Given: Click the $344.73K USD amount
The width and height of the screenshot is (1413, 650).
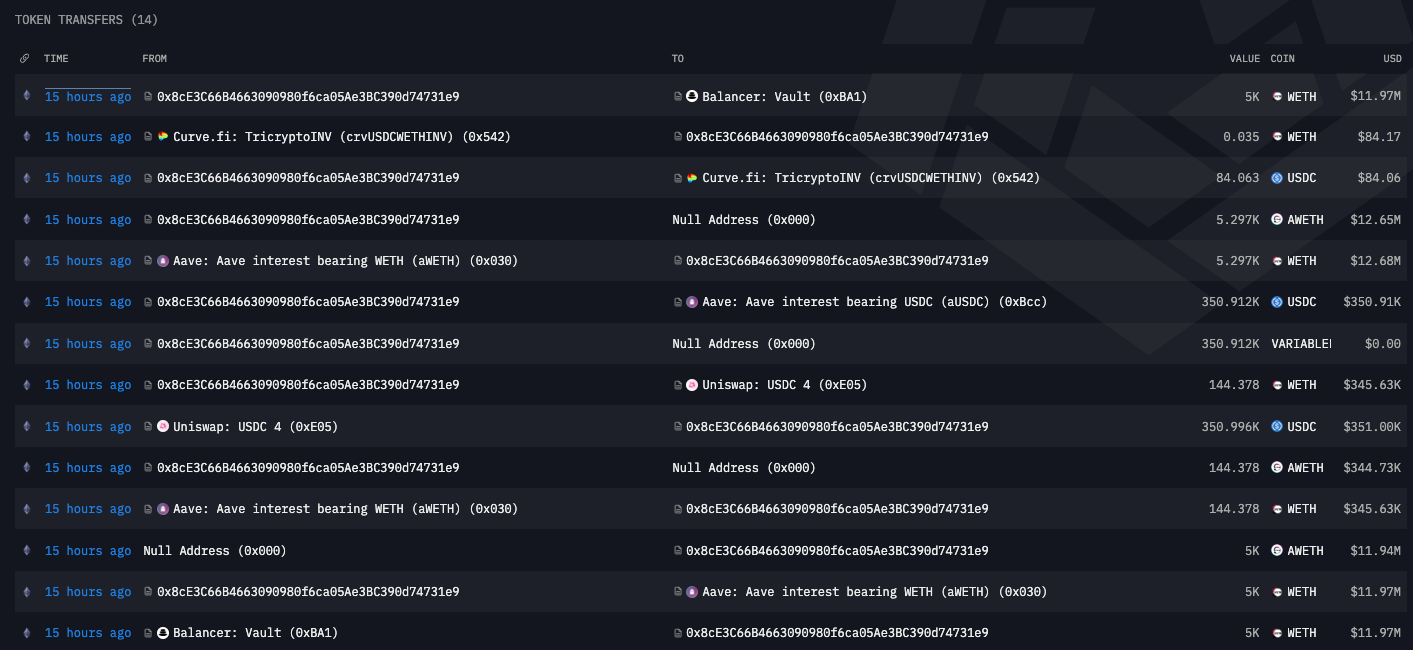Looking at the screenshot, I should coord(1371,468).
